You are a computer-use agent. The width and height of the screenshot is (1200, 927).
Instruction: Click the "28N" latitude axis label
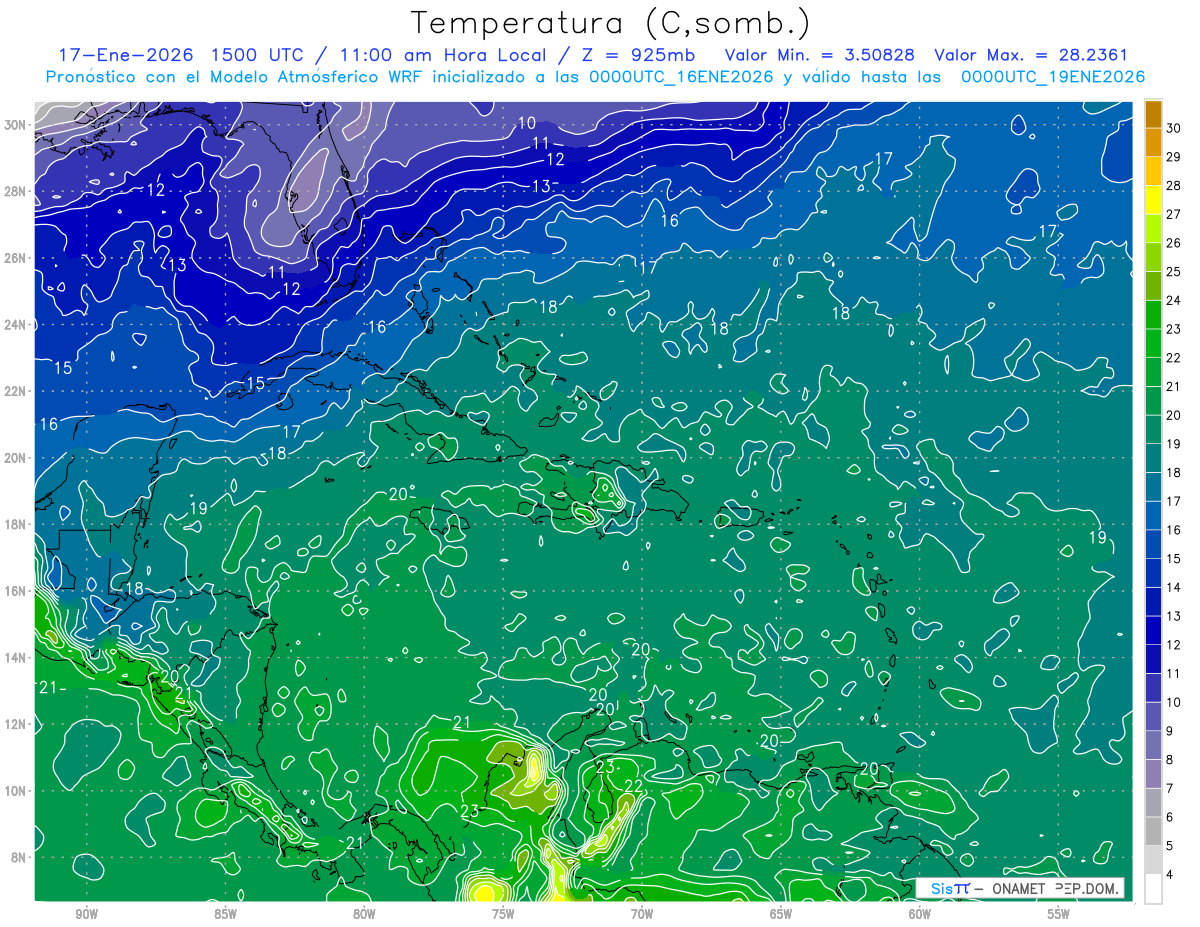click(x=17, y=191)
